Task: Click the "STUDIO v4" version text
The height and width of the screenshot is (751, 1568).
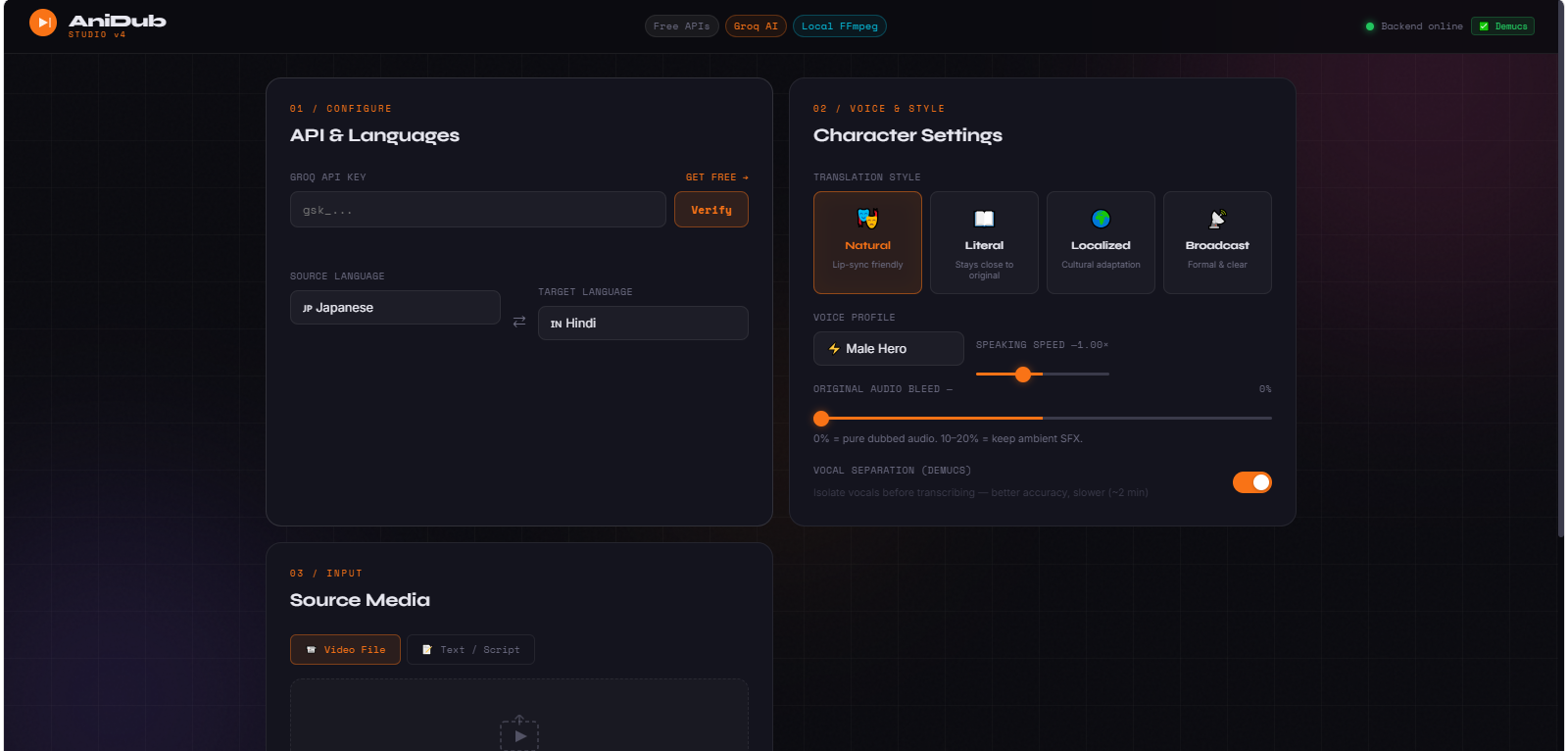Action: click(97, 35)
